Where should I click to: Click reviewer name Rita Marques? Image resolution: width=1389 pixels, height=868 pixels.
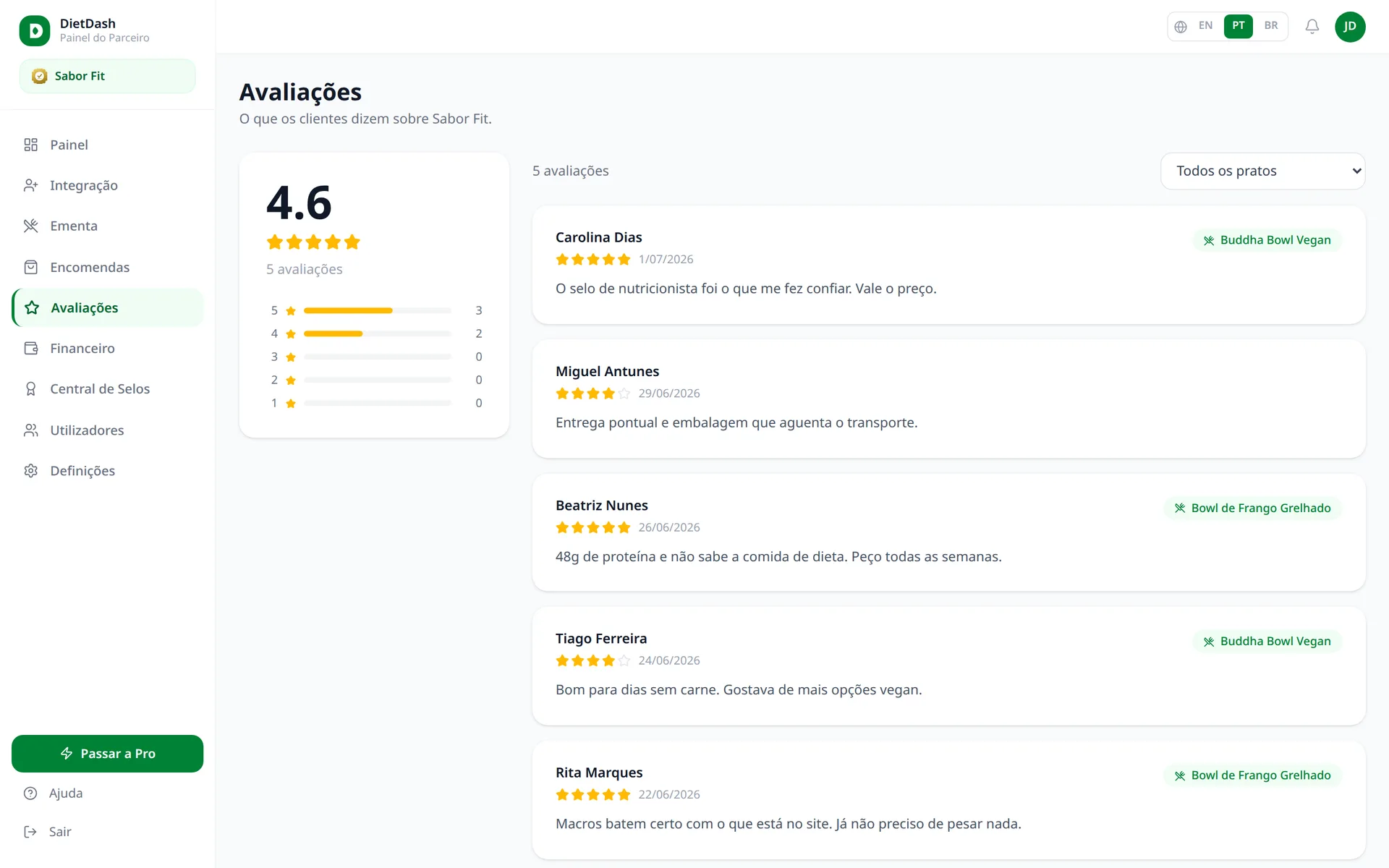(599, 773)
